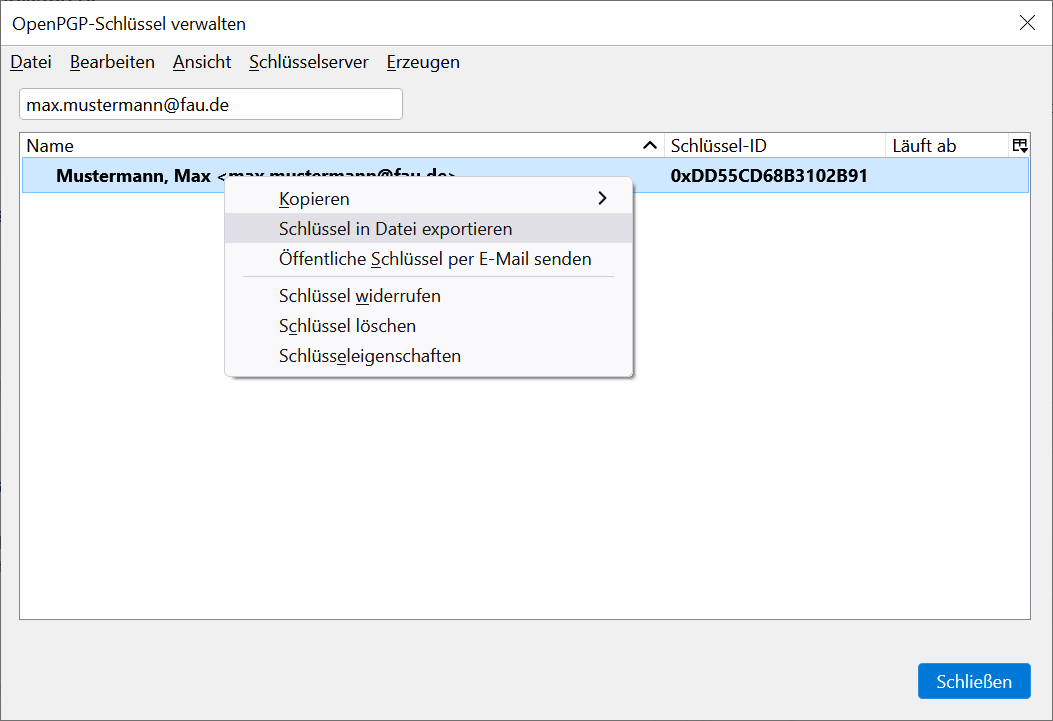Open the Ansicht menu

click(x=202, y=62)
